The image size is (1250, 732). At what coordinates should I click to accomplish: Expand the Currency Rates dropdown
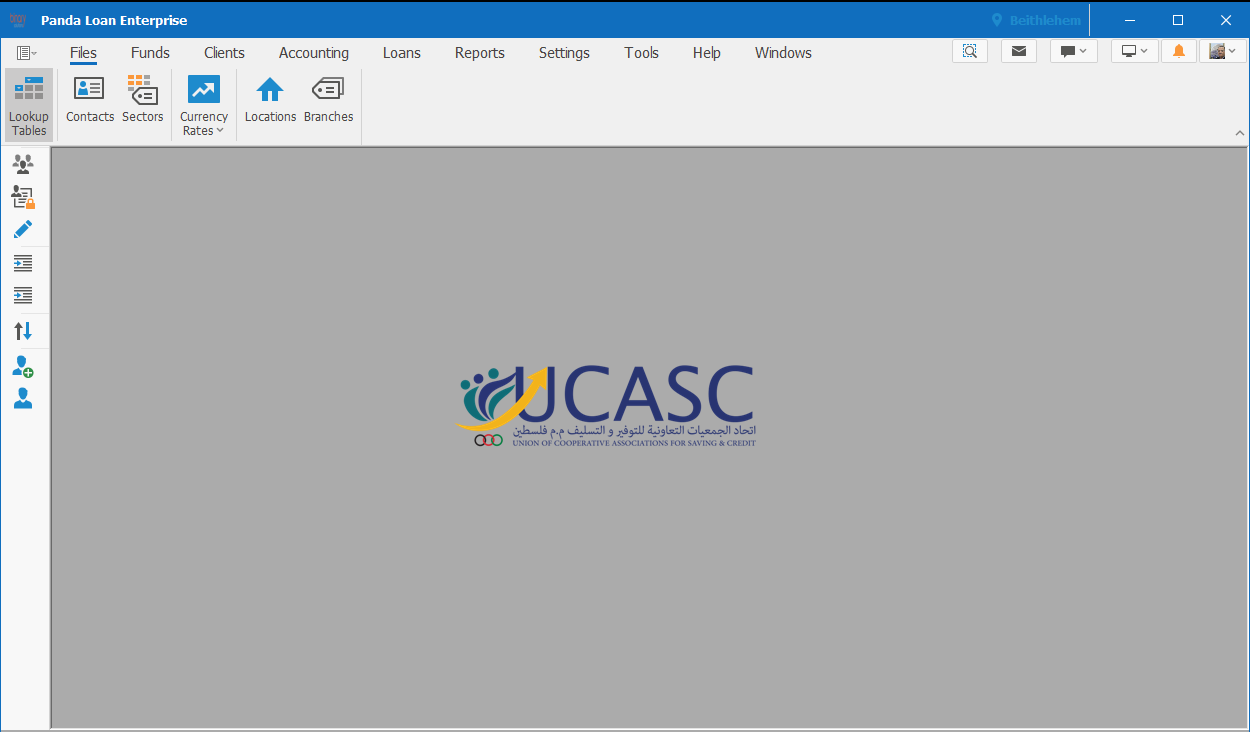click(204, 106)
